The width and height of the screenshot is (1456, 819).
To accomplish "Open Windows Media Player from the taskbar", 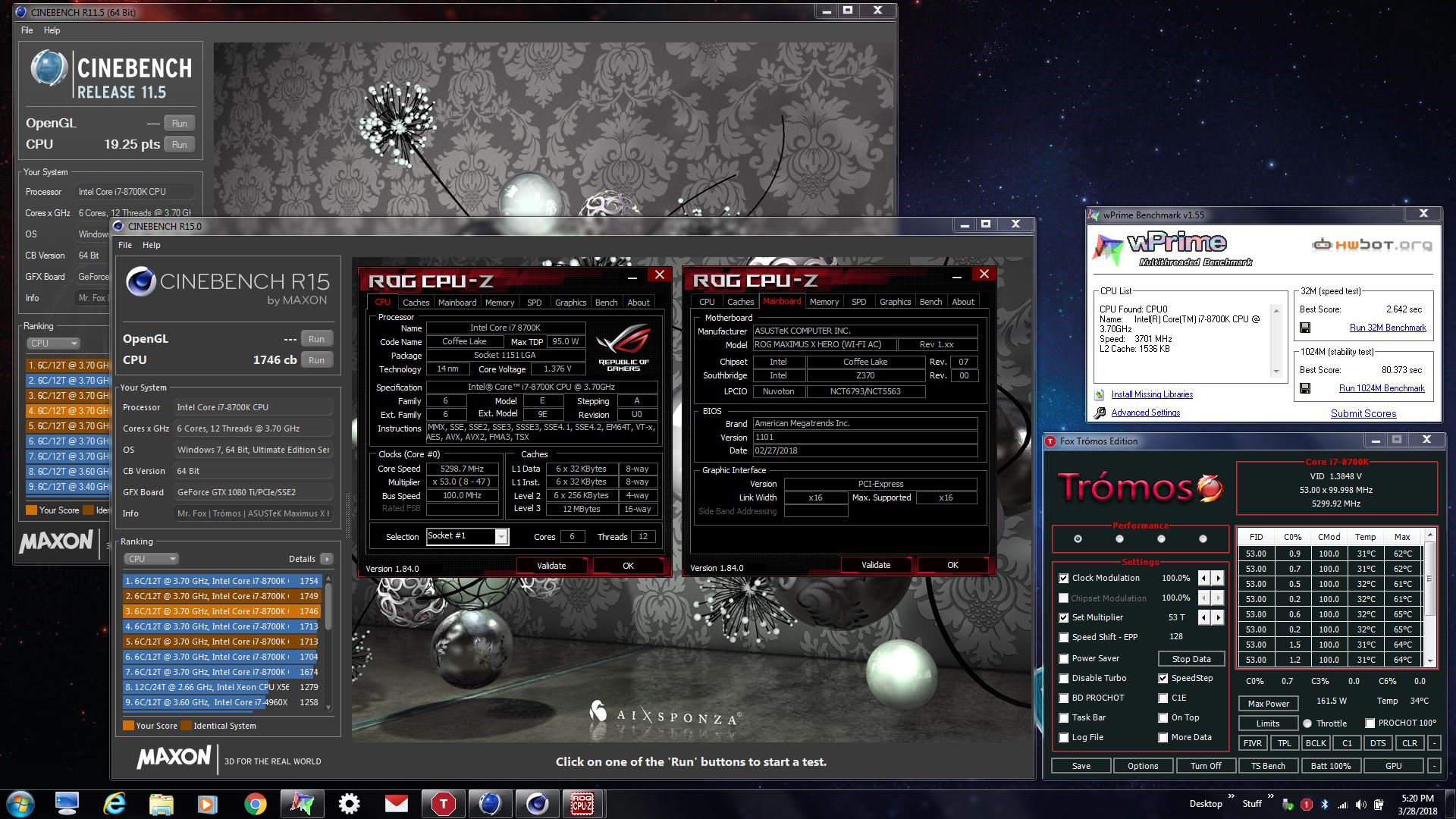I will 207,804.
